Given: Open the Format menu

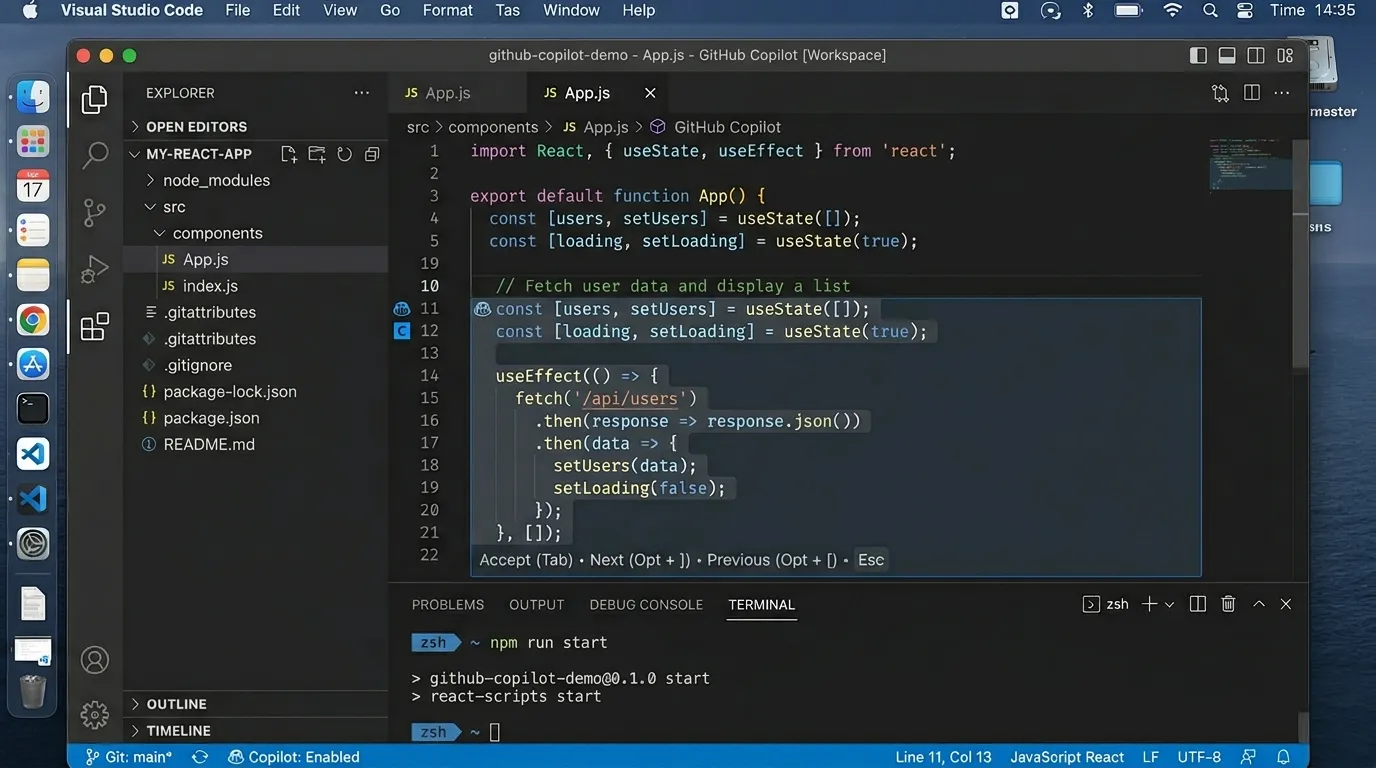Looking at the screenshot, I should 448,10.
